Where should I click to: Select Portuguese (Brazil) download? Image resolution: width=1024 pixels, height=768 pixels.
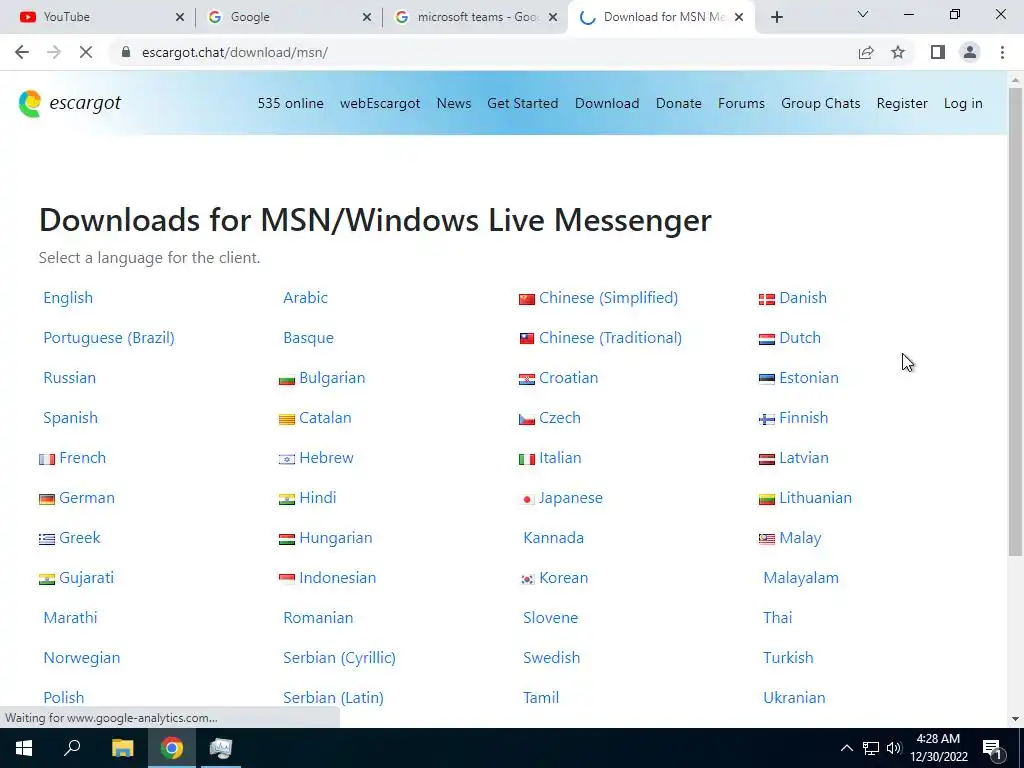point(109,338)
